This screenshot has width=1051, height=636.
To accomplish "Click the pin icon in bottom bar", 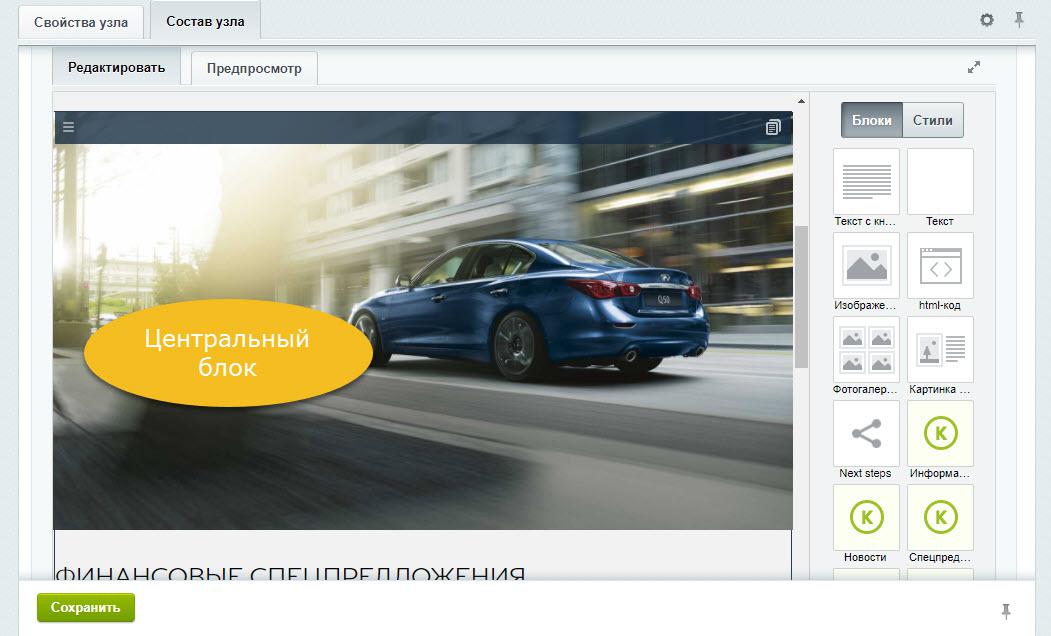I will 1005,611.
